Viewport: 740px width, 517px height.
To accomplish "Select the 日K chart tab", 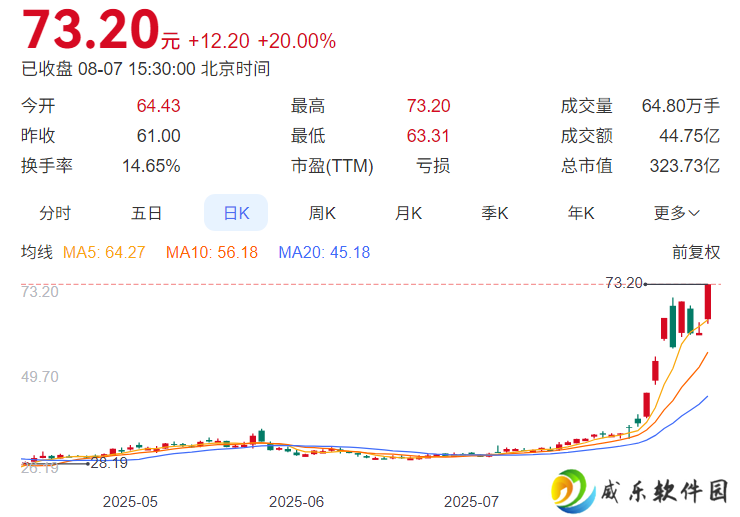I will pos(236,213).
